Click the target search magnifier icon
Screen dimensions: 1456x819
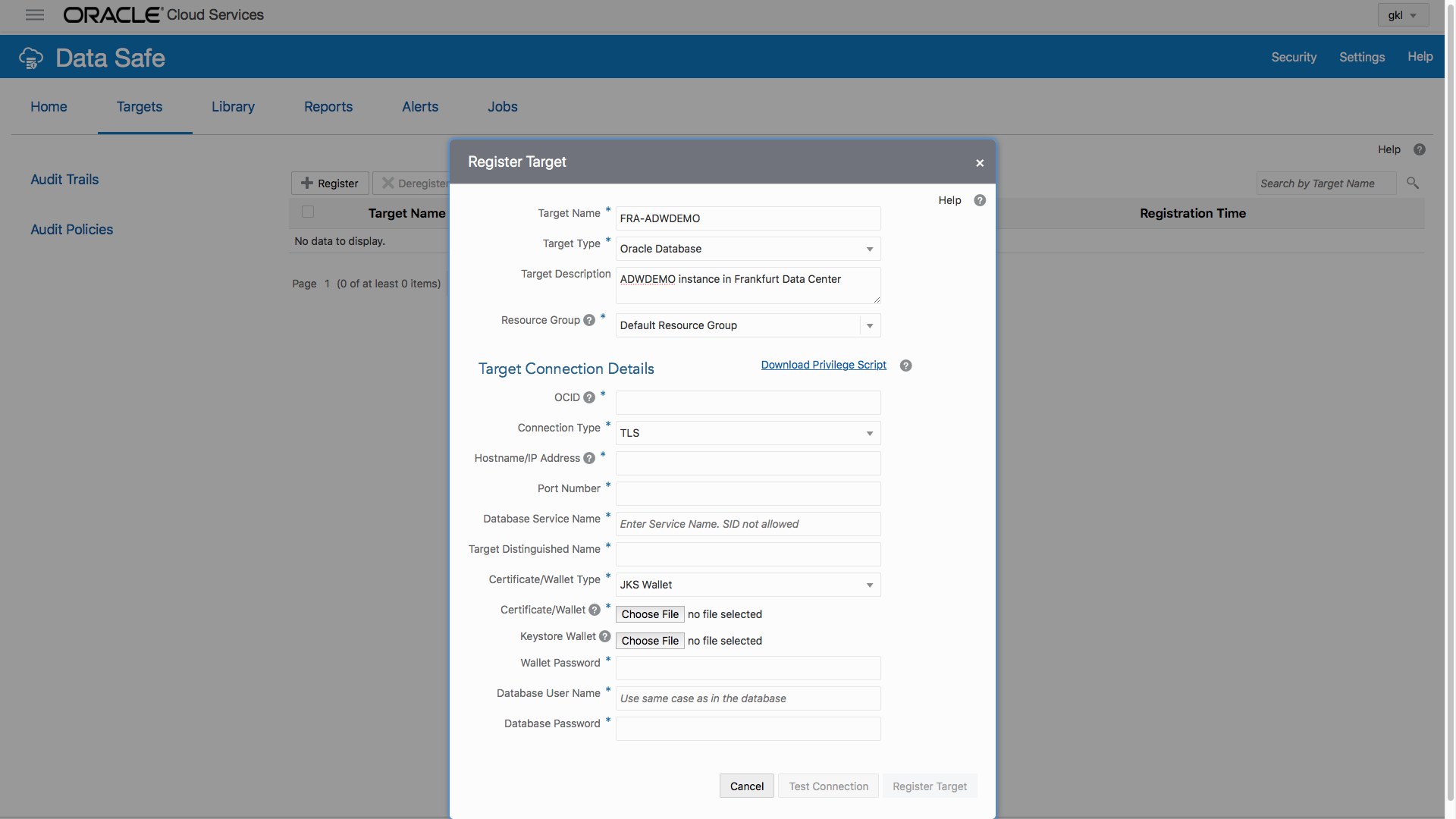click(1413, 183)
